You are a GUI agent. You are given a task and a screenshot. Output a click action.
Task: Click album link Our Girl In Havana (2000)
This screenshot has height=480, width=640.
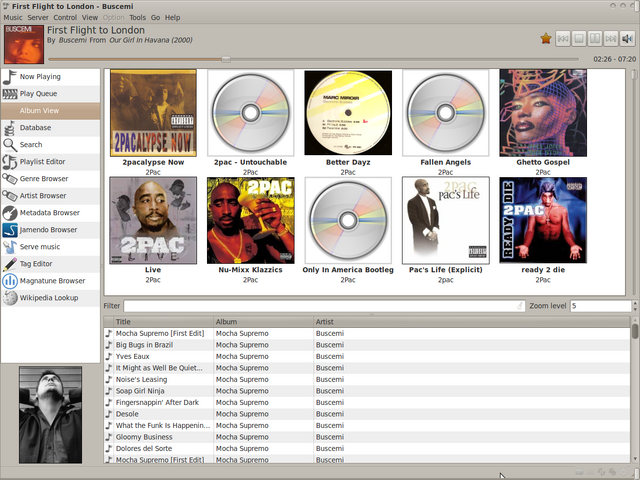coord(151,40)
